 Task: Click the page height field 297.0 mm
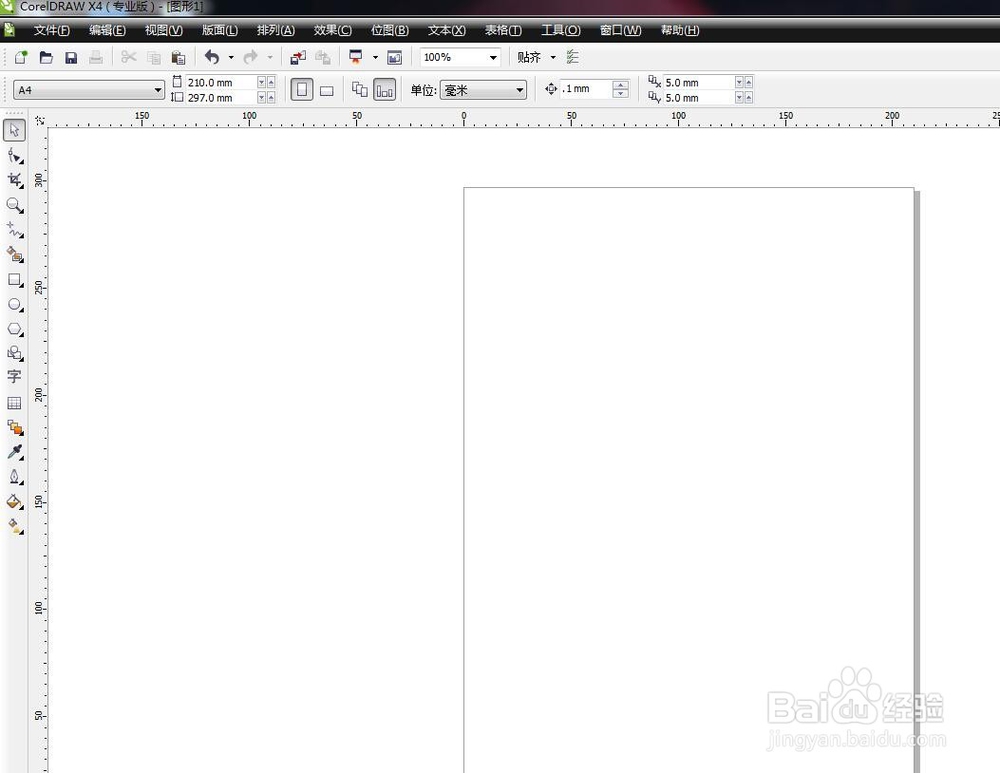(221, 98)
